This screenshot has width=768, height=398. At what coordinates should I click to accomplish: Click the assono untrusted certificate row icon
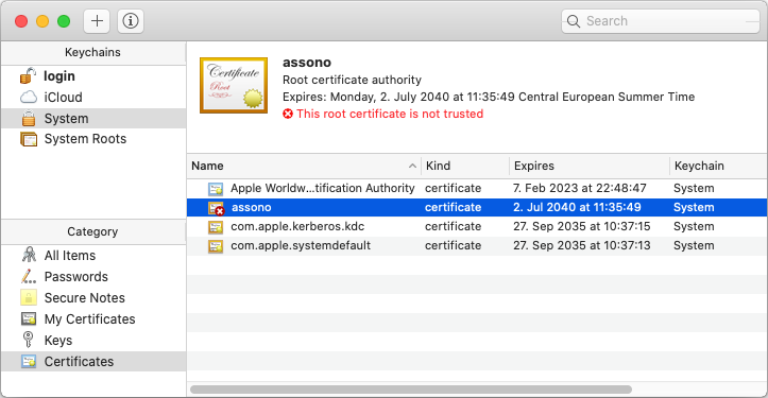pyautogui.click(x=216, y=208)
